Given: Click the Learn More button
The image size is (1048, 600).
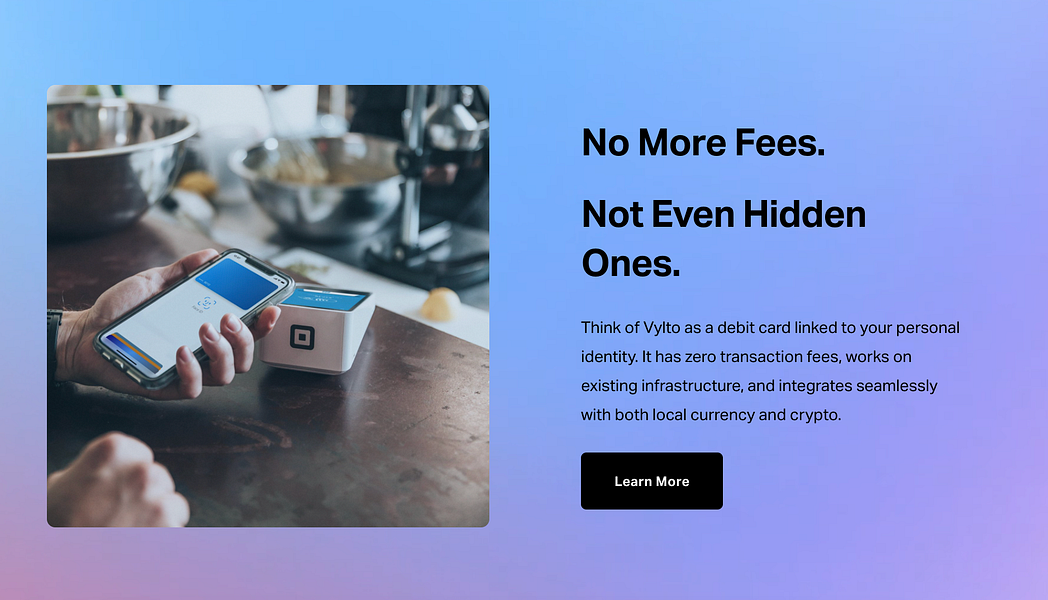Looking at the screenshot, I should 652,481.
